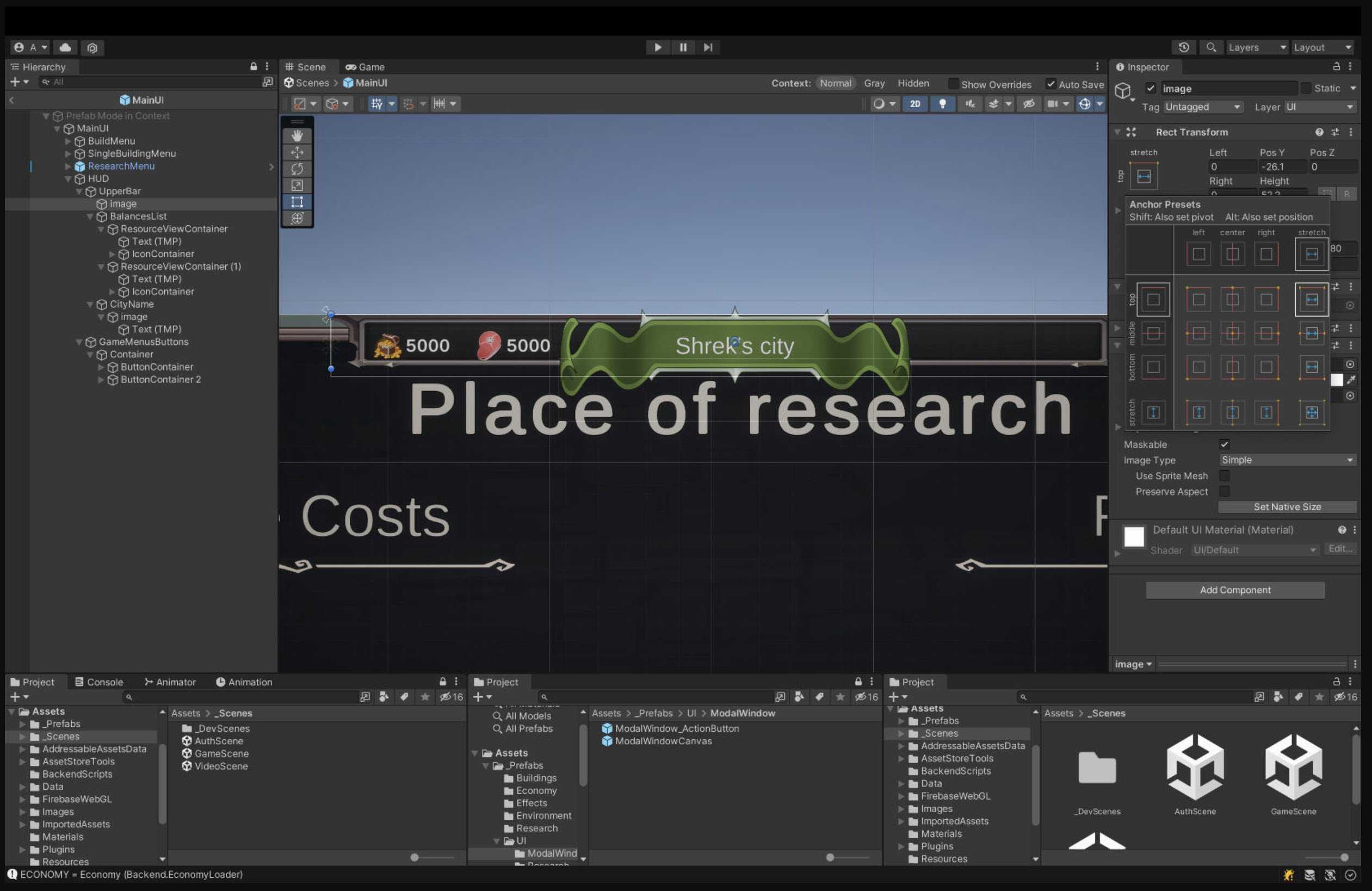Open the Layout dropdown
1372x891 pixels.
point(1321,47)
